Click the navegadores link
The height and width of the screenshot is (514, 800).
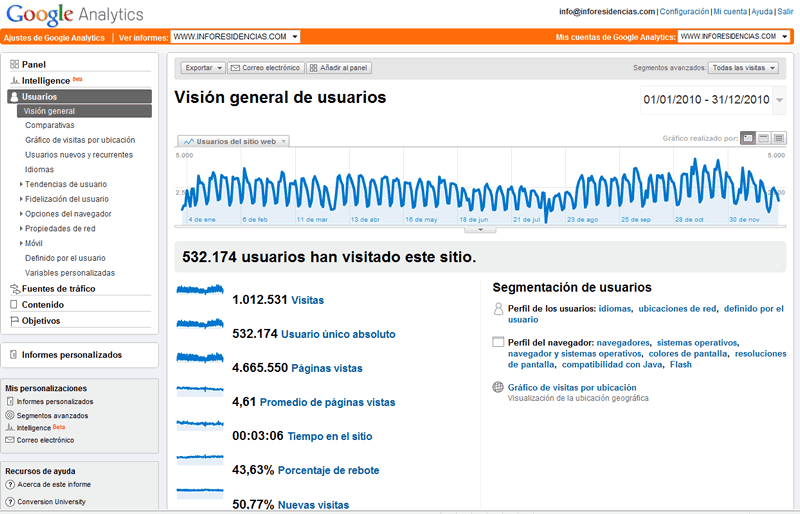point(623,342)
